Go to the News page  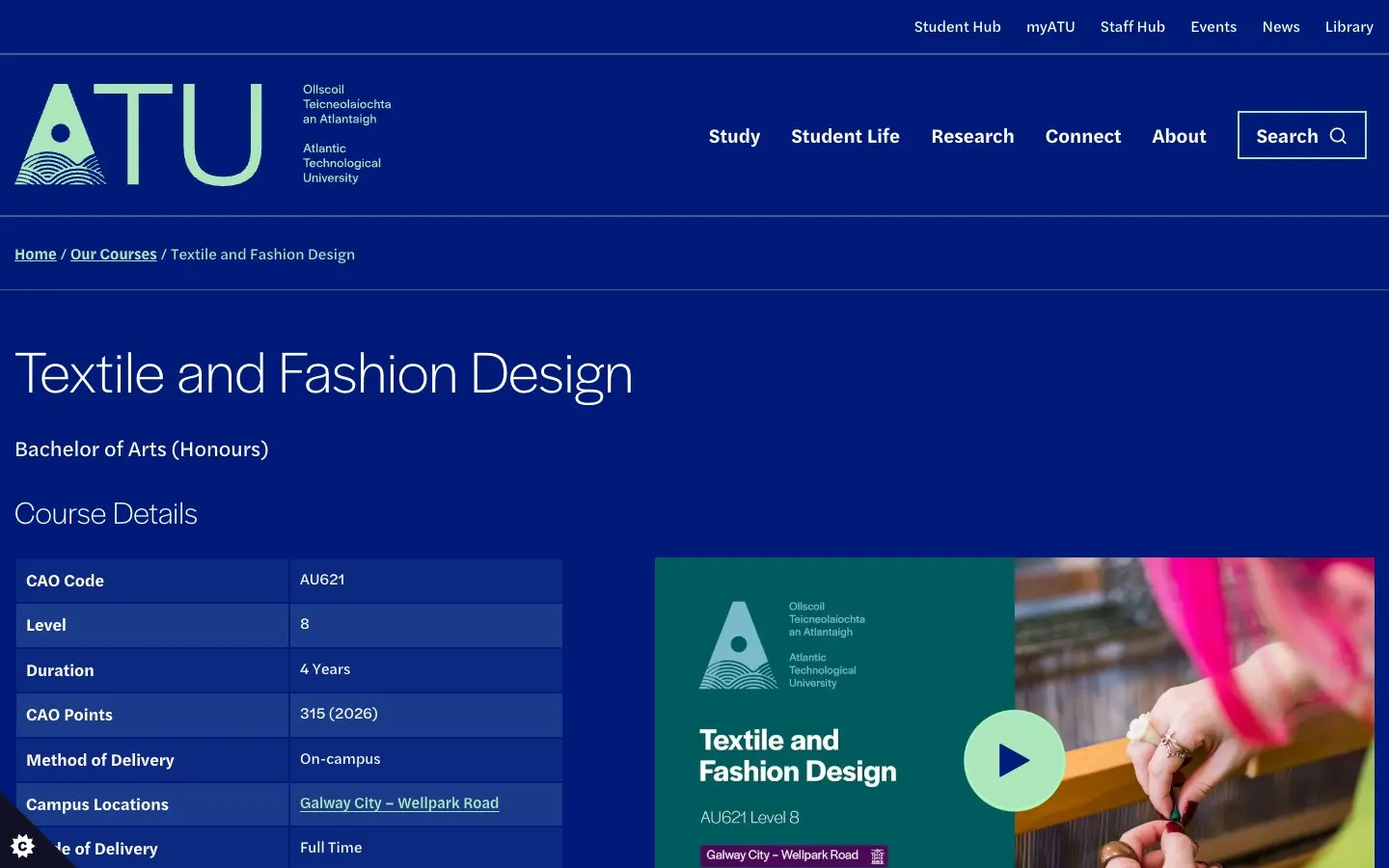[1281, 27]
